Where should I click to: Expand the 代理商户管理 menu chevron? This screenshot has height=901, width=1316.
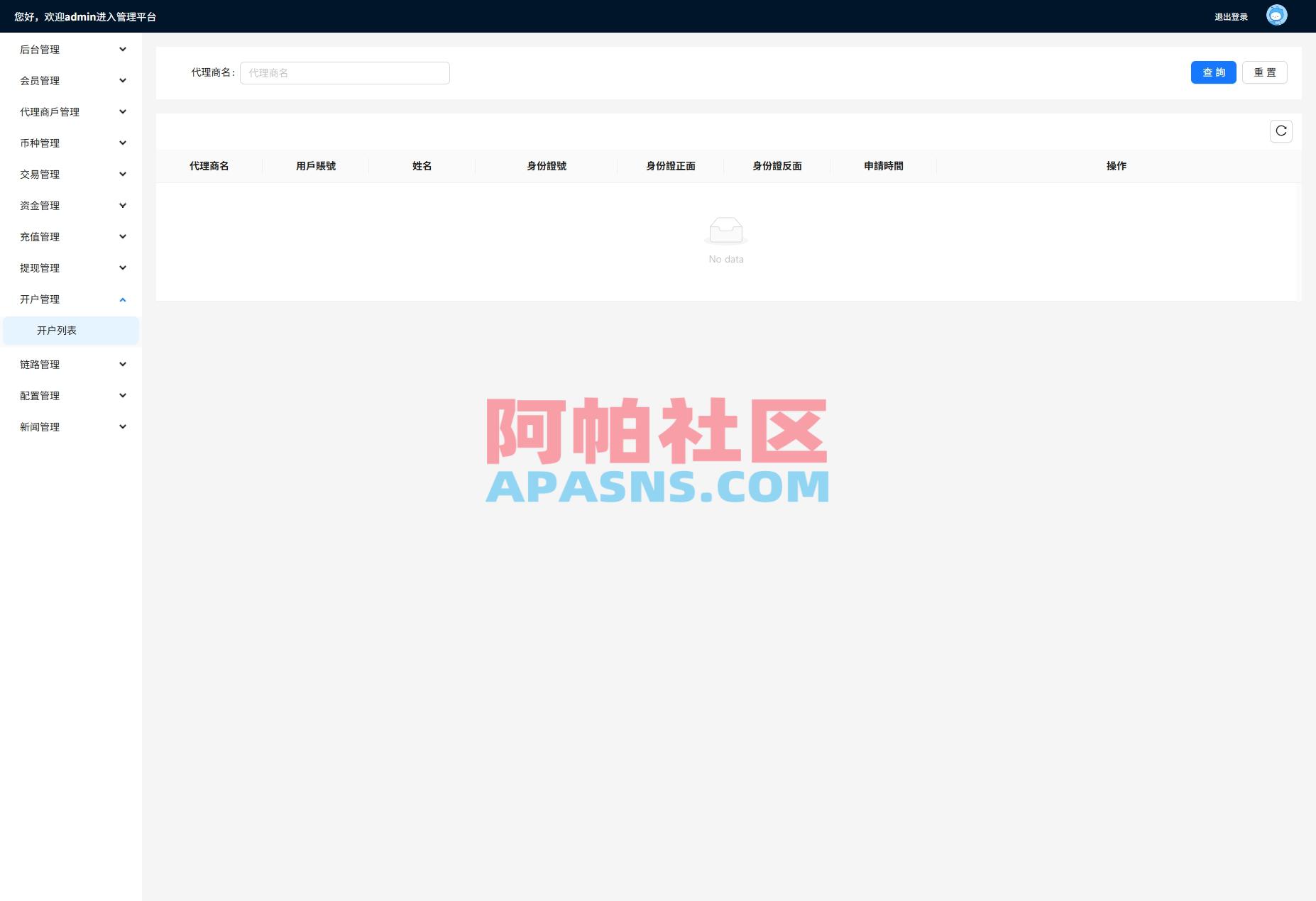tap(122, 111)
